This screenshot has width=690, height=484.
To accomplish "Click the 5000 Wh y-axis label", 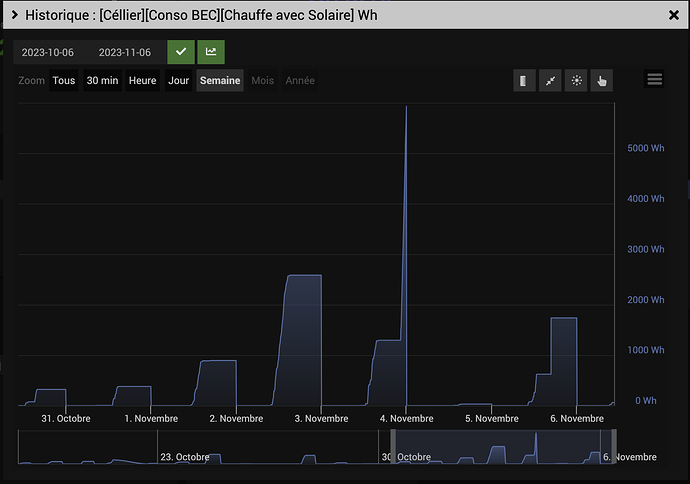I will pyautogui.click(x=646, y=148).
